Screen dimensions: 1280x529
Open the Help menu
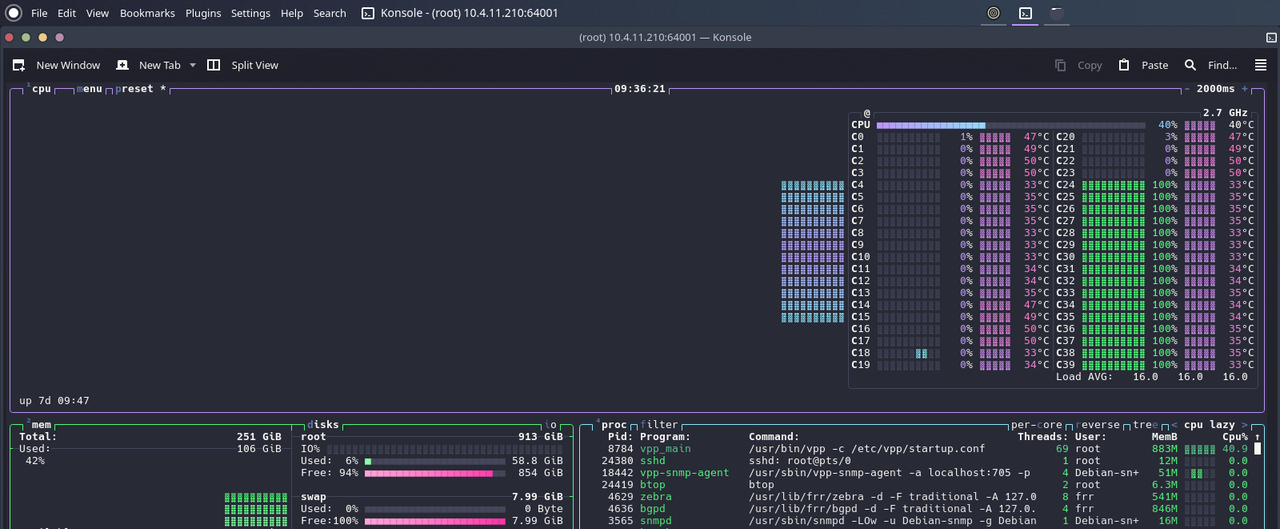(x=292, y=13)
